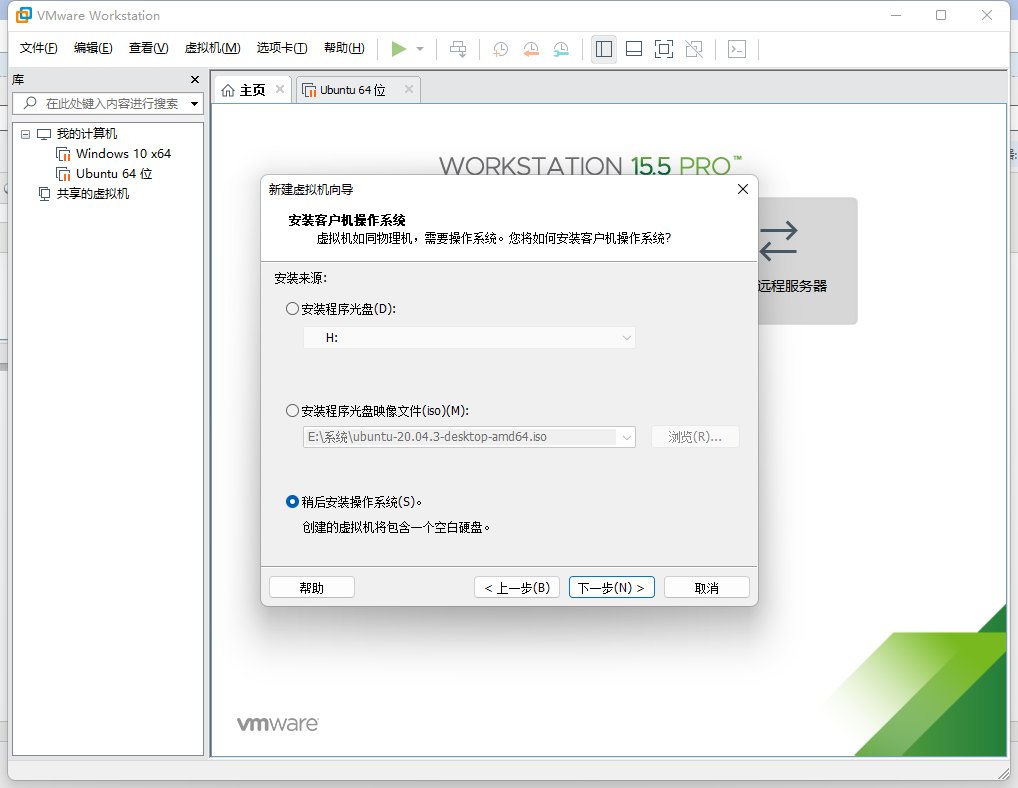The height and width of the screenshot is (788, 1018).
Task: Click the < 上一步(B) button
Action: pyautogui.click(x=517, y=587)
